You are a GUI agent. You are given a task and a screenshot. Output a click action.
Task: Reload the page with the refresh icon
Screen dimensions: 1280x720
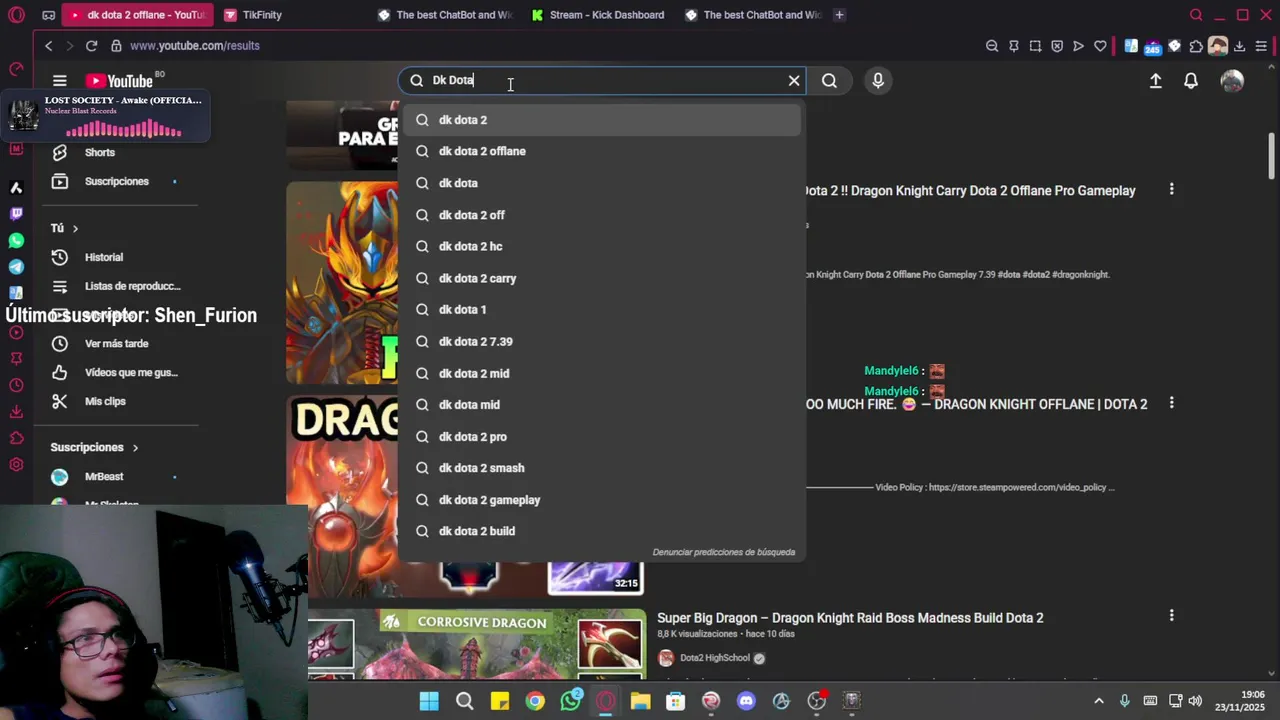91,46
